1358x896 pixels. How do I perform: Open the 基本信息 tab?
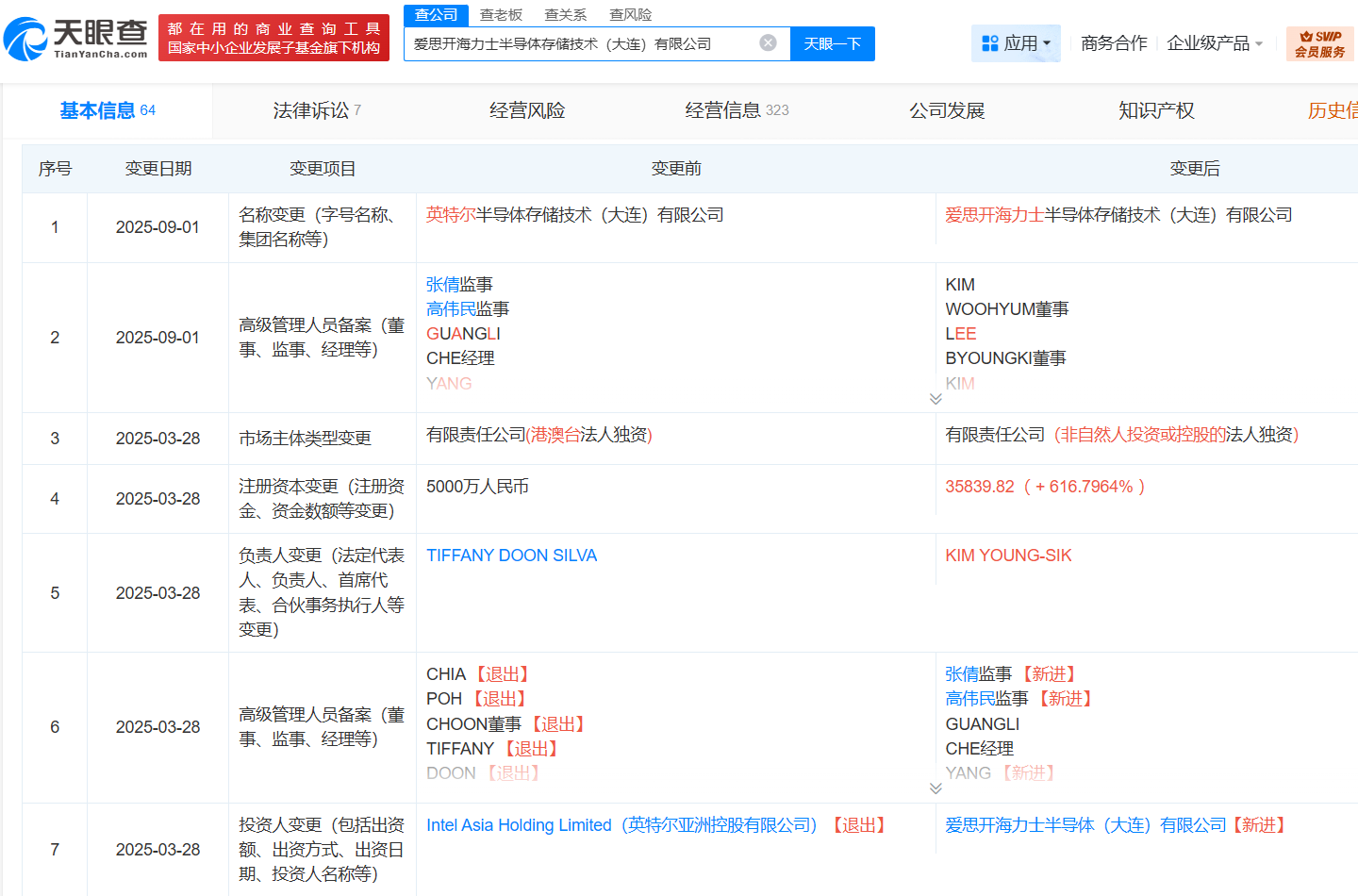pyautogui.click(x=108, y=110)
